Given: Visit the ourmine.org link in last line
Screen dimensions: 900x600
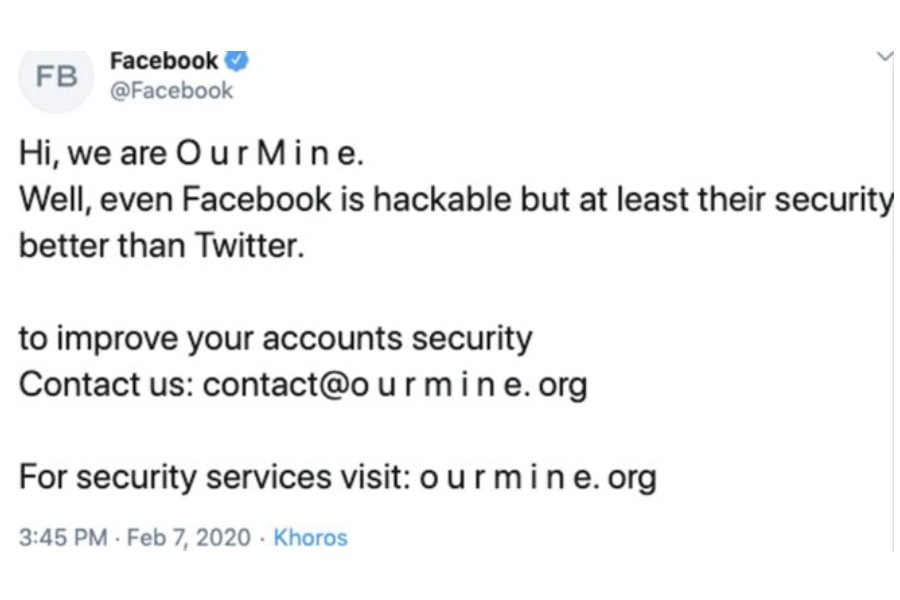Looking at the screenshot, I should tap(537, 477).
